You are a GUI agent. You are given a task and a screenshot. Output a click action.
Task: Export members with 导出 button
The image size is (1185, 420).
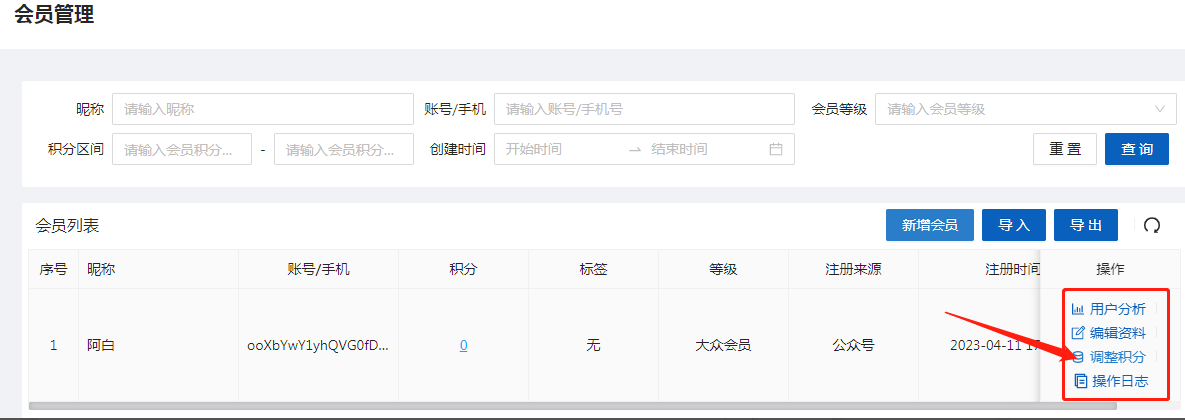1085,226
